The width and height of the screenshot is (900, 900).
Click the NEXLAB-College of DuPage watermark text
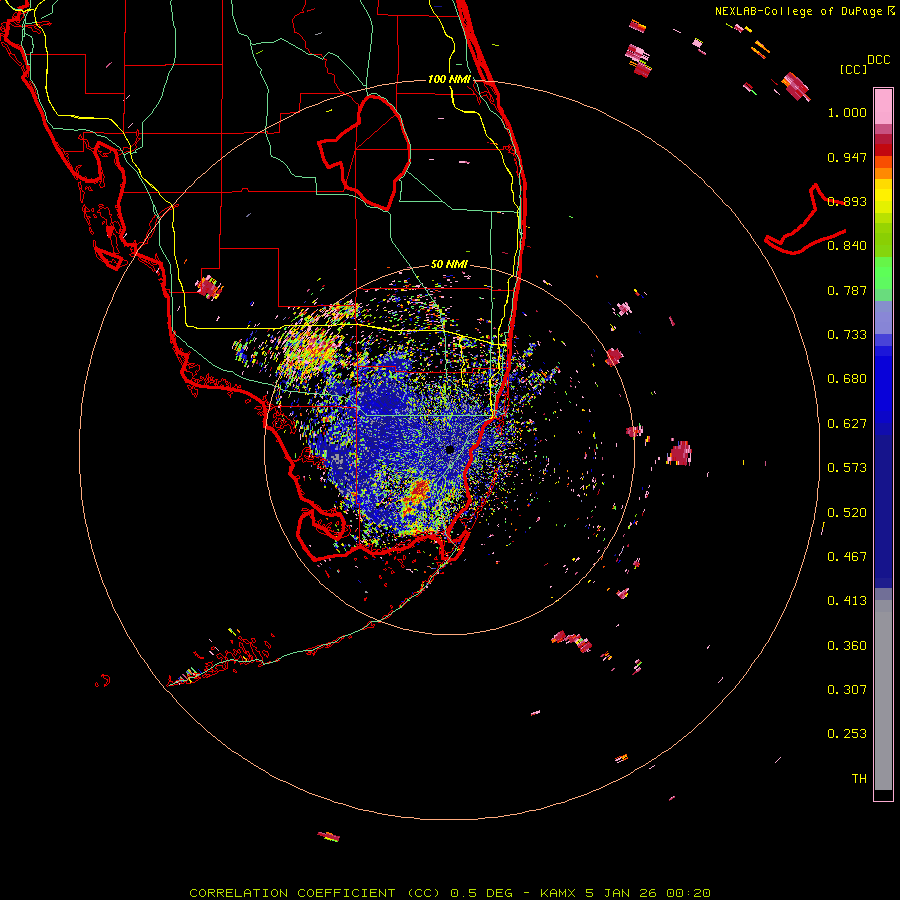click(804, 11)
